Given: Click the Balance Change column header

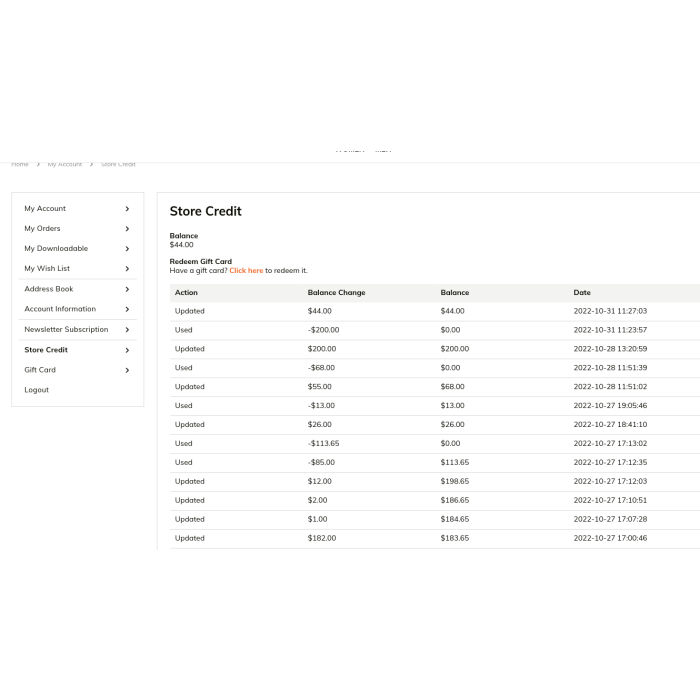Looking at the screenshot, I should 336,293.
